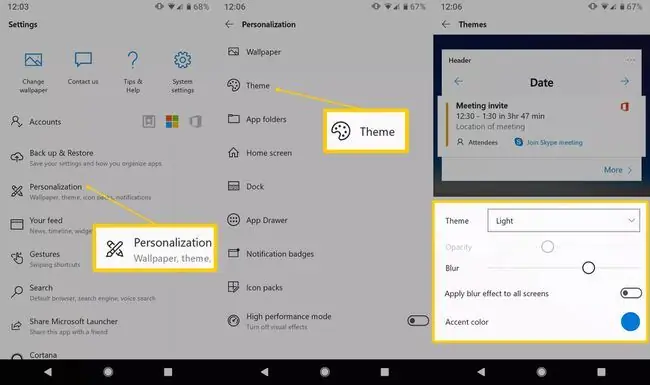Tap the Microsoft account logo icon
The image size is (650, 385).
tap(172, 121)
